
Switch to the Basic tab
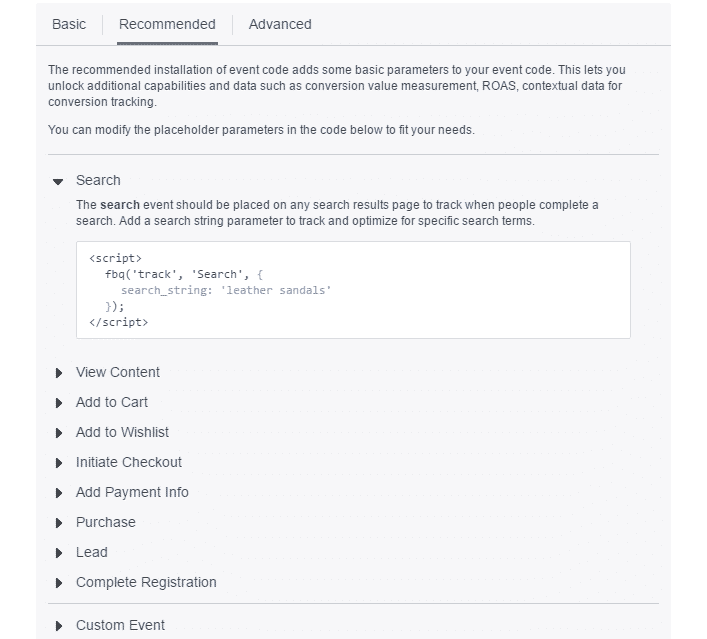69,24
